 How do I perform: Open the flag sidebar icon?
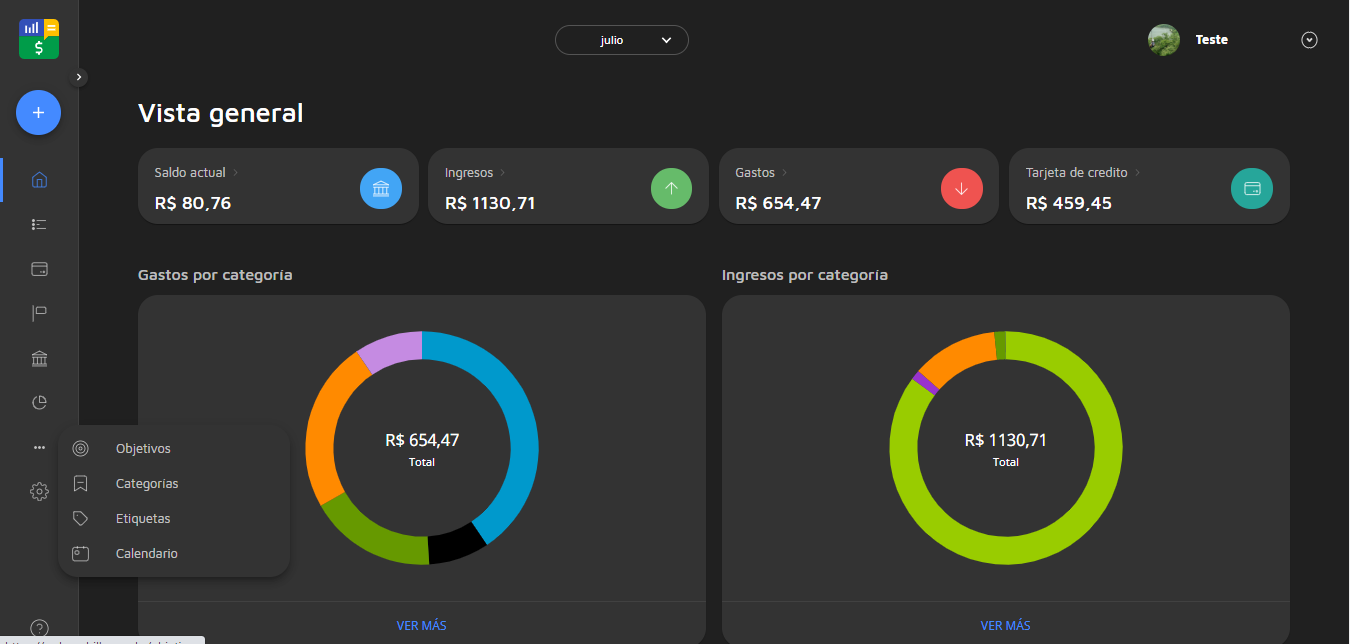pos(39,314)
